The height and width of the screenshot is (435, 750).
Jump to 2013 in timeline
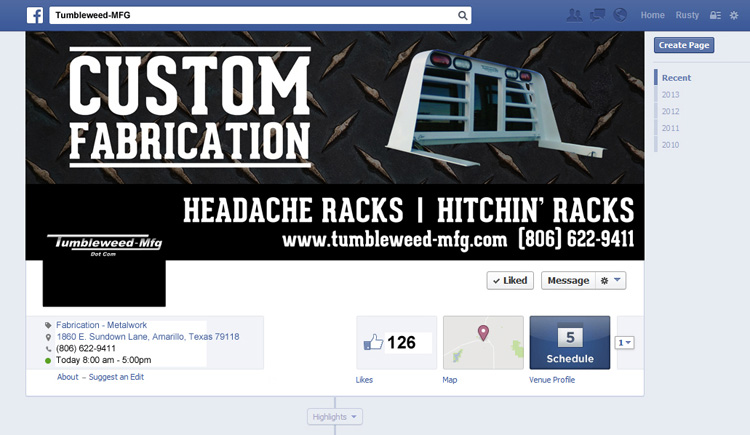(x=671, y=95)
